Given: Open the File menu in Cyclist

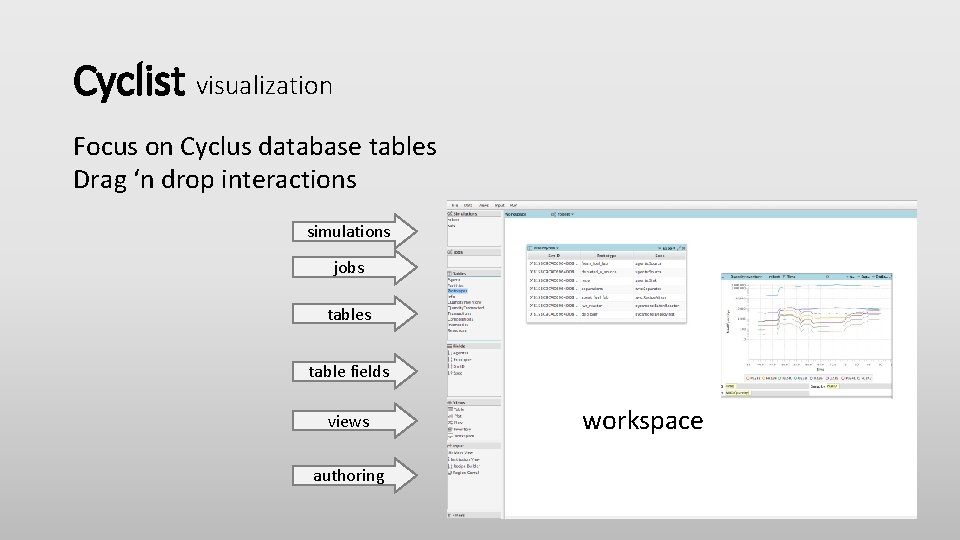Looking at the screenshot, I should coord(454,205).
